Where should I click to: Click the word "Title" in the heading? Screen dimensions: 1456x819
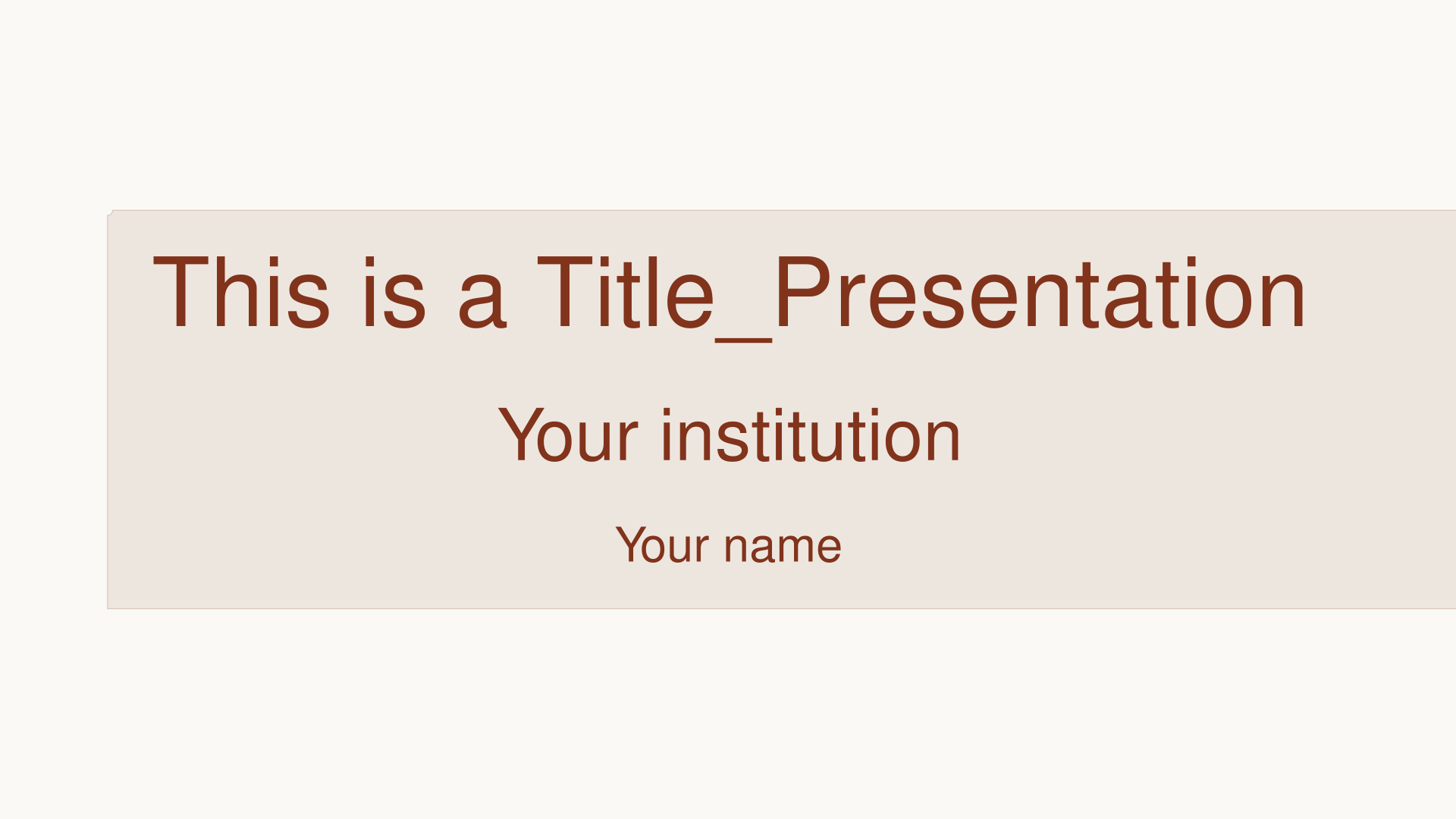coord(626,293)
